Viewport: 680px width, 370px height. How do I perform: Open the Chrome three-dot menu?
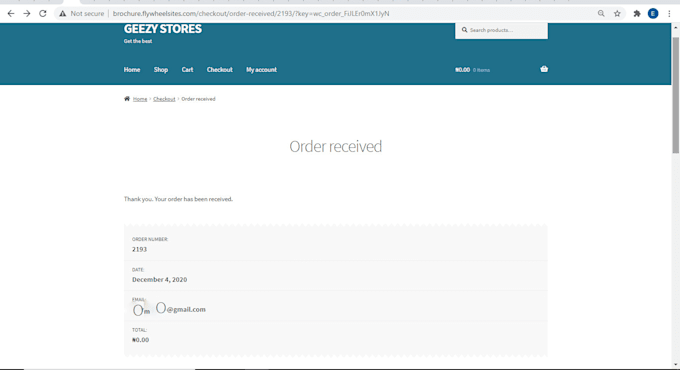(x=669, y=13)
